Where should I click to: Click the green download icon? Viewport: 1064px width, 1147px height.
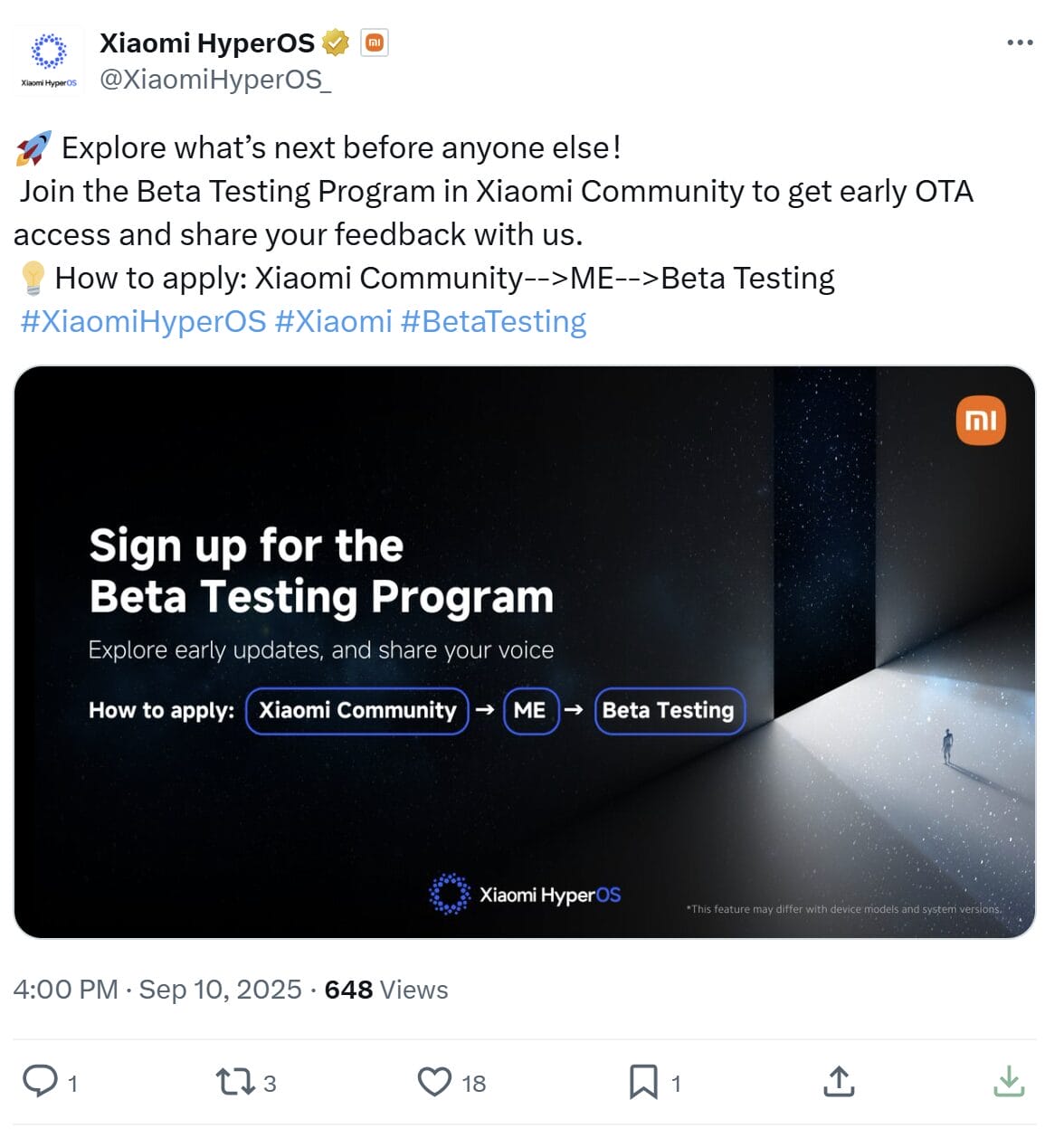[1009, 1081]
